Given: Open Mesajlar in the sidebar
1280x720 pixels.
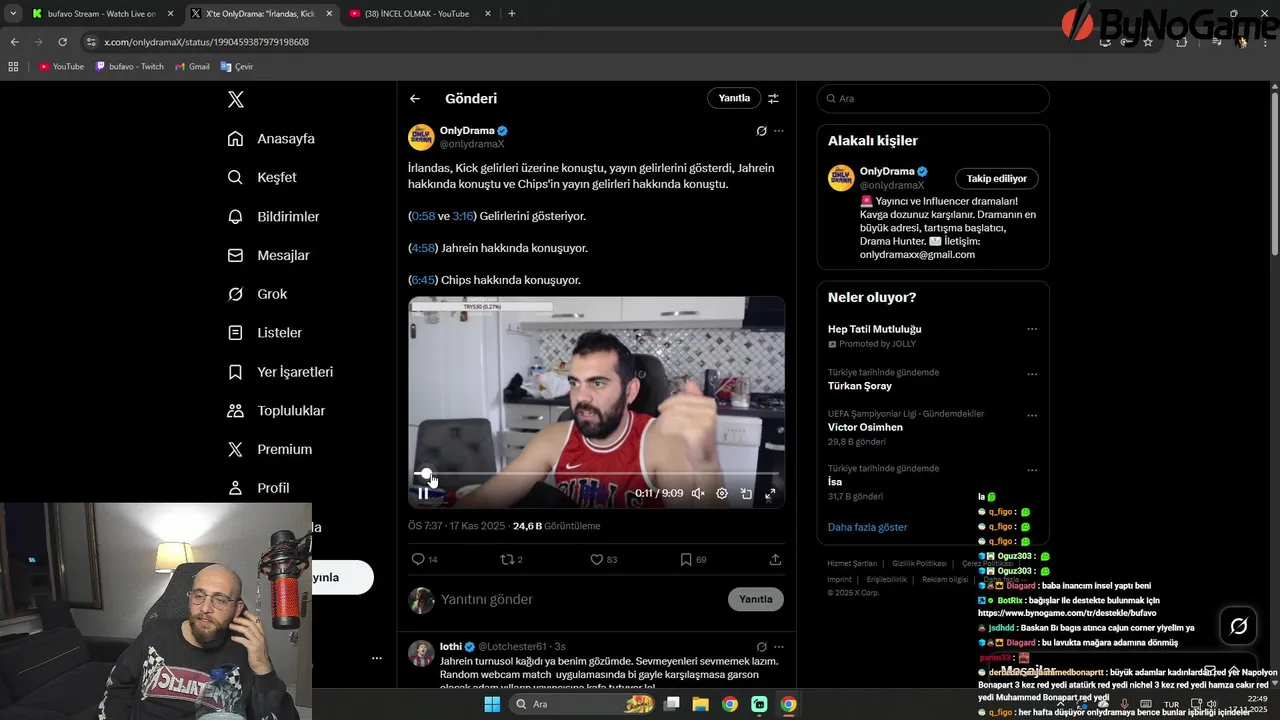Looking at the screenshot, I should [268, 255].
